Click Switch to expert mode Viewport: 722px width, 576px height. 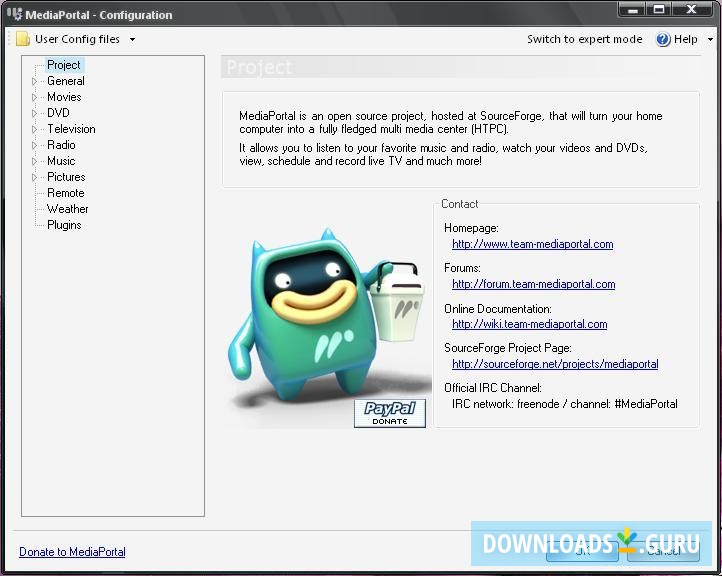584,39
